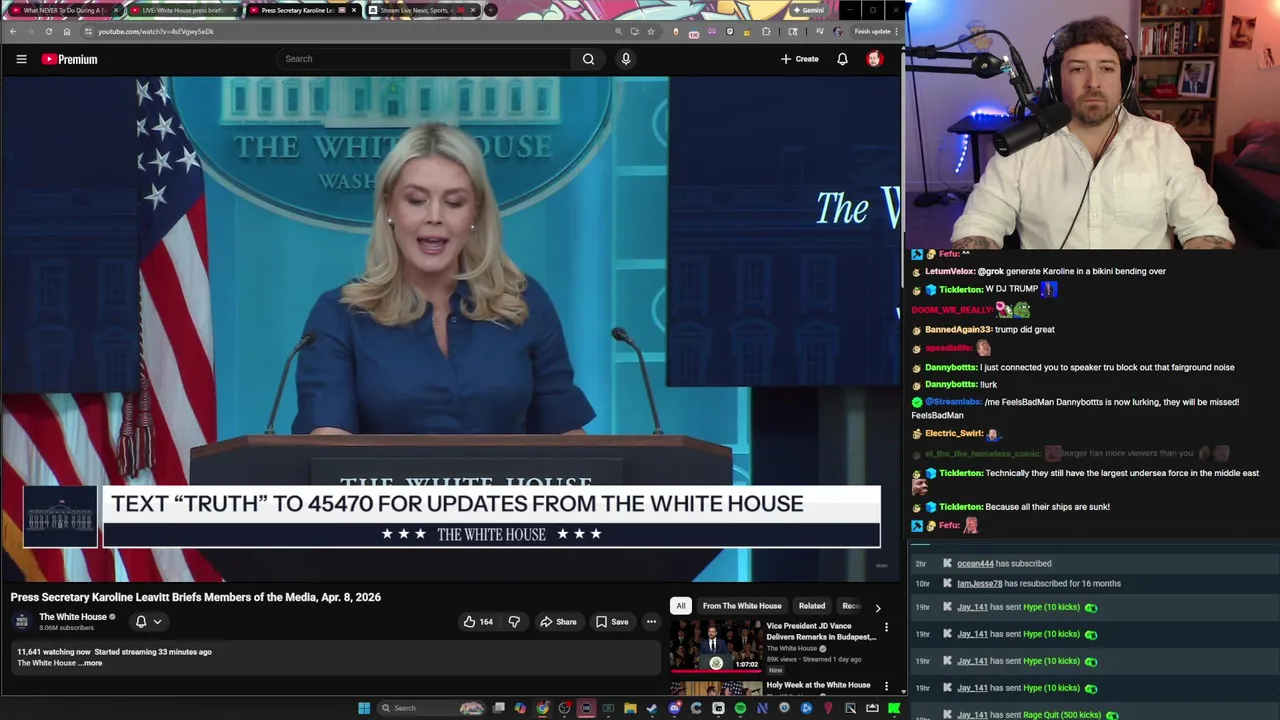Bookmark this page with star icon

(650, 31)
